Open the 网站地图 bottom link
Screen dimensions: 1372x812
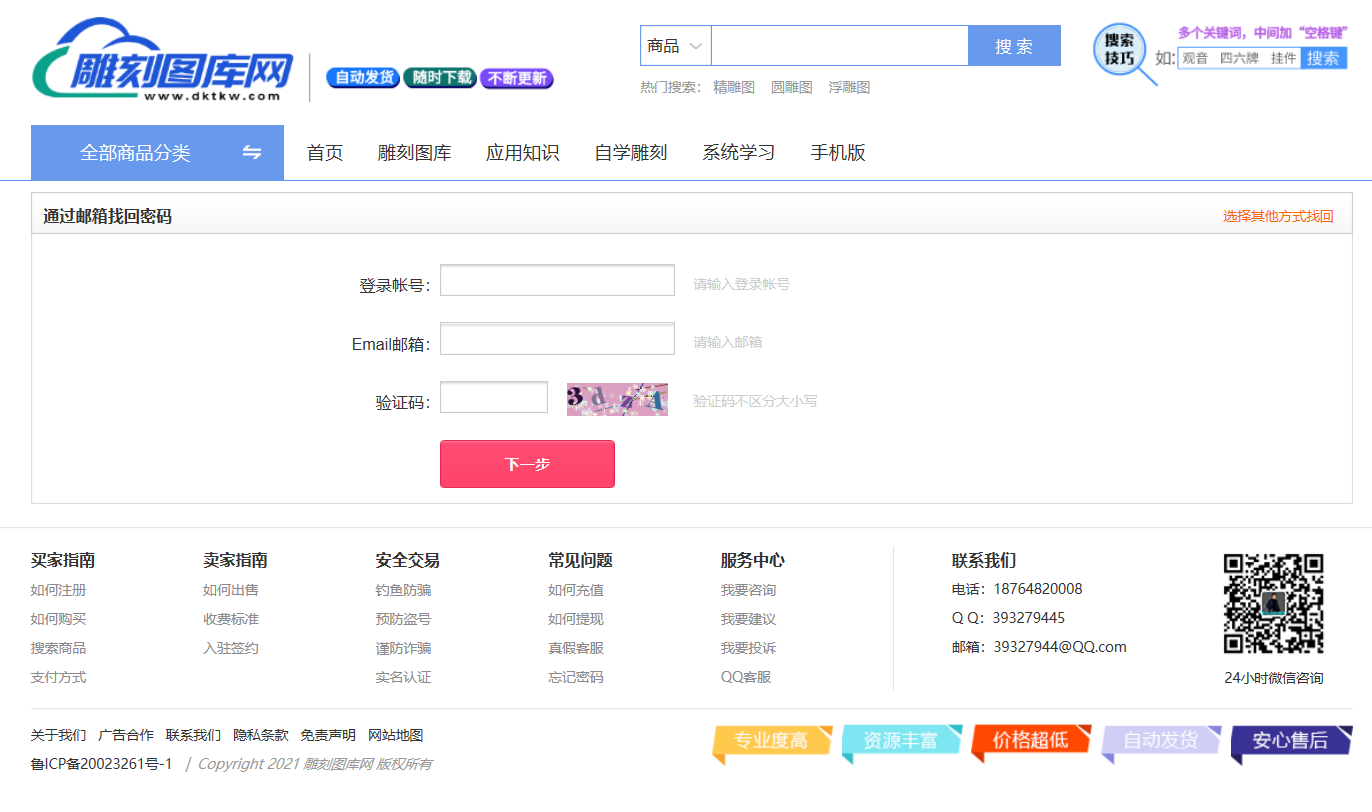(x=396, y=735)
